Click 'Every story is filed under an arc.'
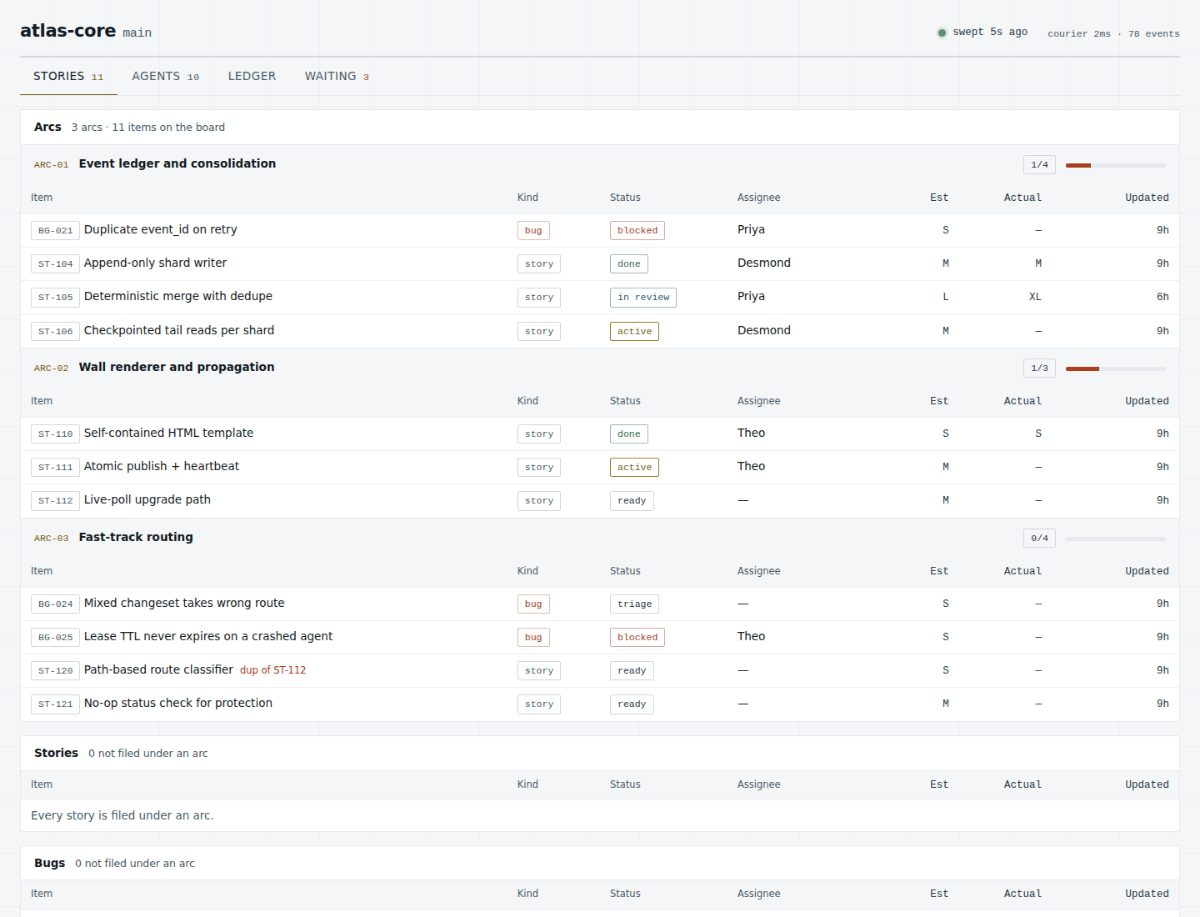Viewport: 1200px width, 917px height. pyautogui.click(x=122, y=816)
